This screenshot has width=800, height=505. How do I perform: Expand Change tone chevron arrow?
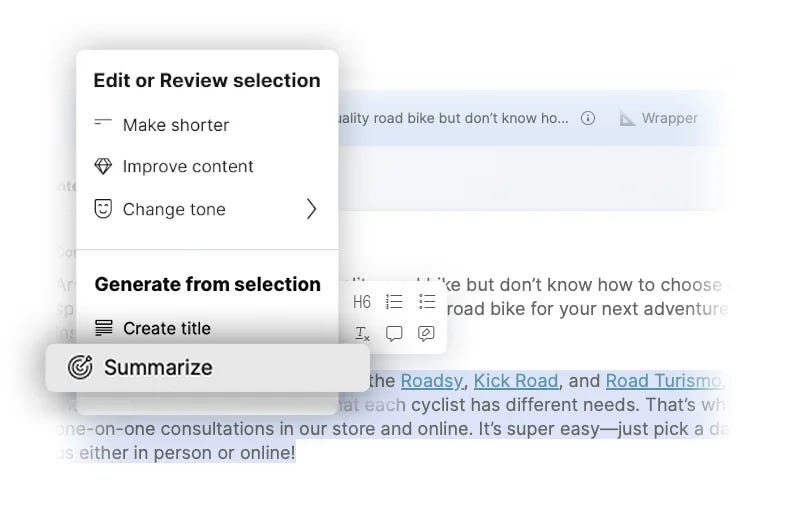point(311,209)
